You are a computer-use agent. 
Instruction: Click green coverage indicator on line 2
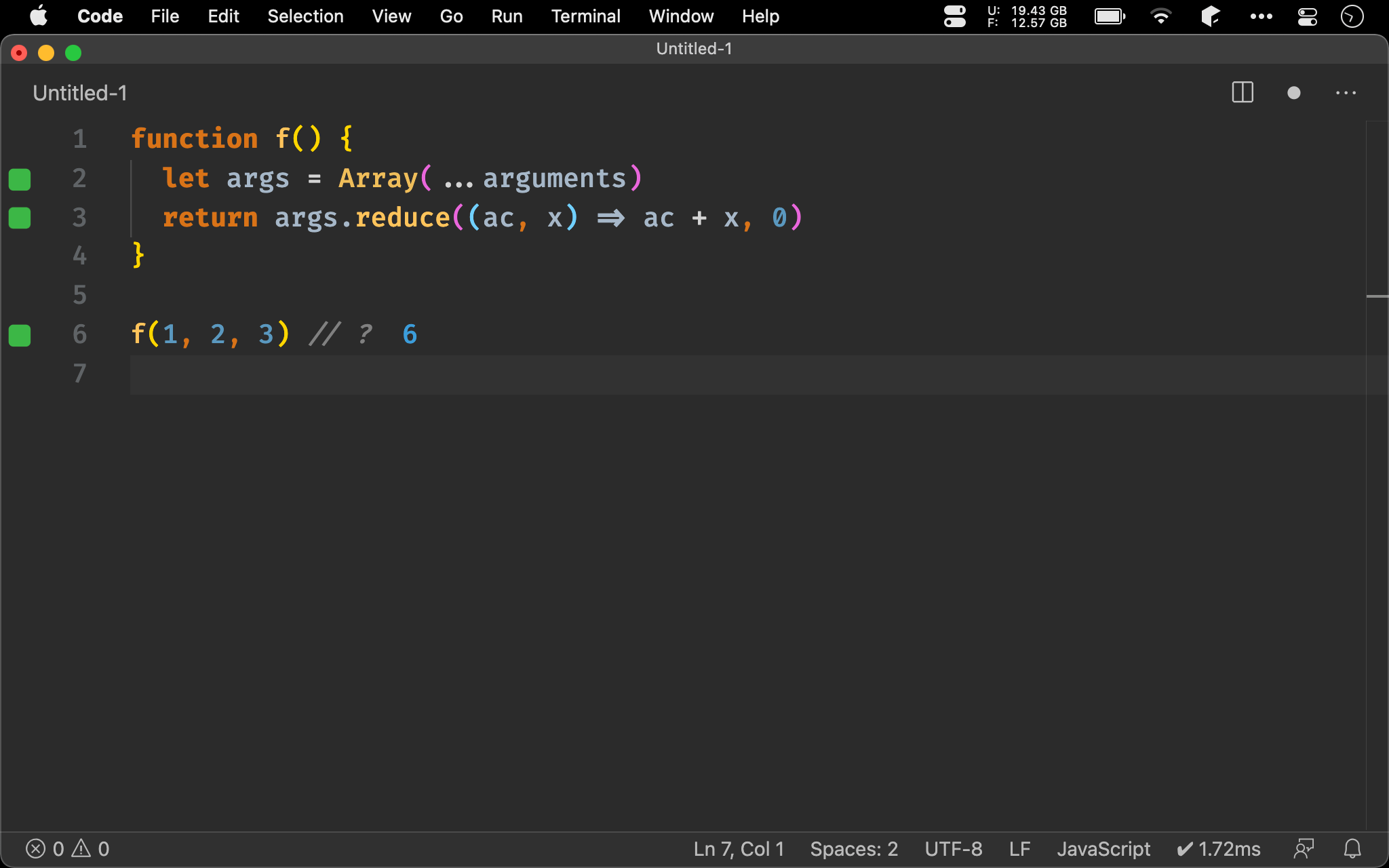[x=20, y=179]
